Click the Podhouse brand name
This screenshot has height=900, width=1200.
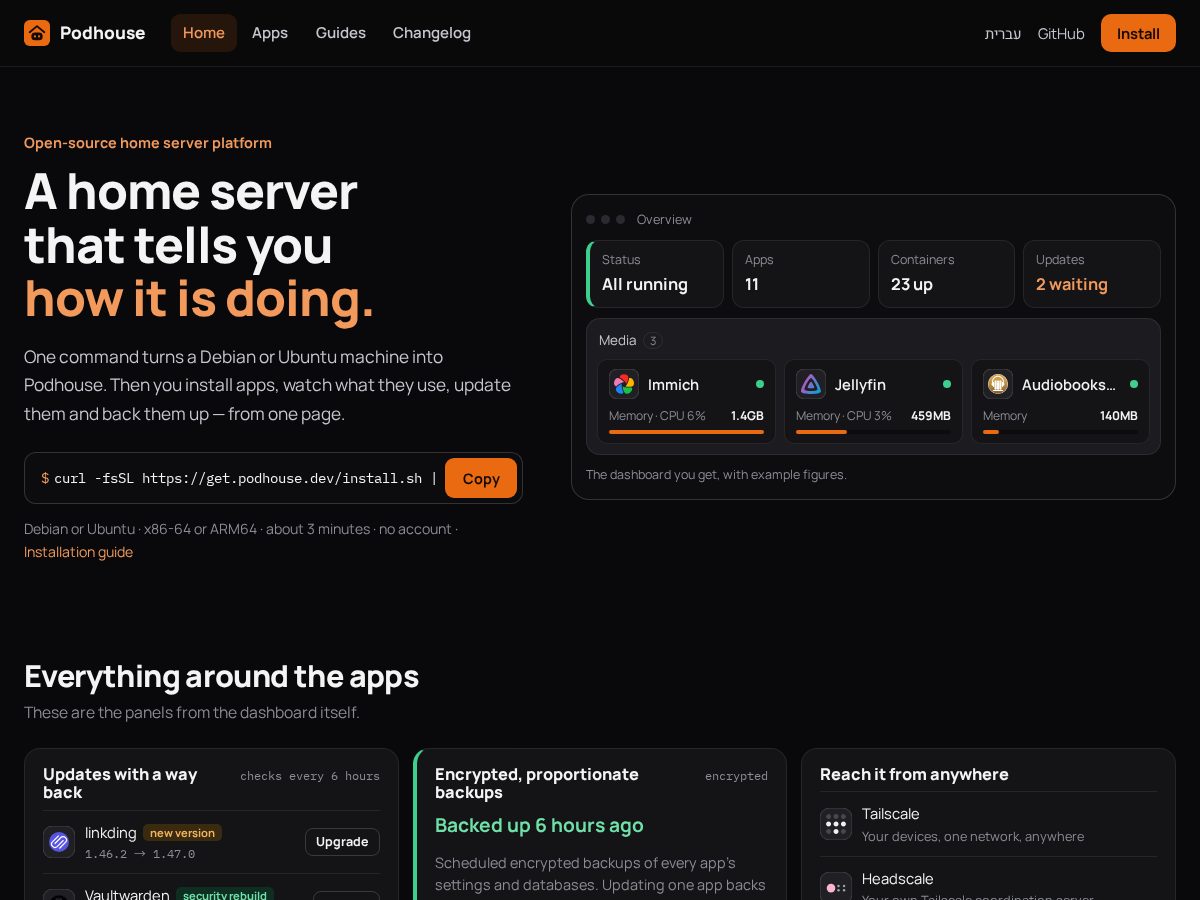(x=102, y=33)
